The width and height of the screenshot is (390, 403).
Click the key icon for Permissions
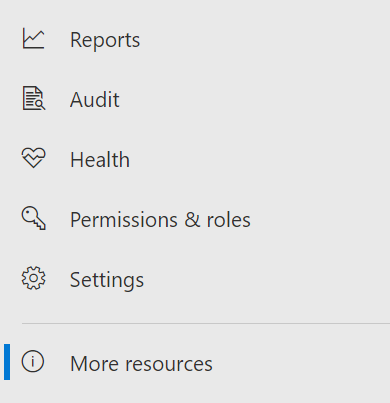(33, 218)
